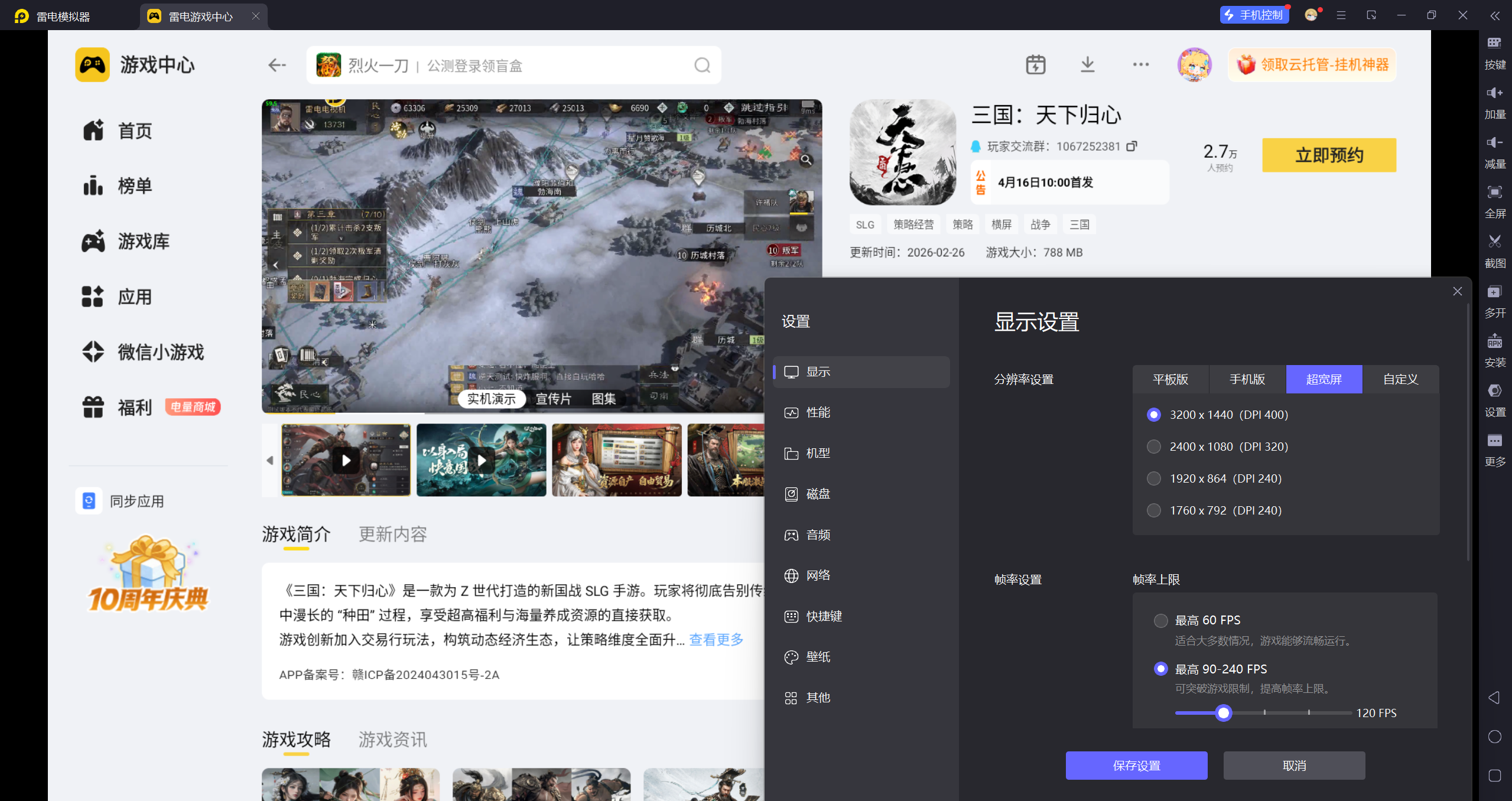Select 2400 x 1080 resolution option
The width and height of the screenshot is (1512, 801).
[1153, 447]
